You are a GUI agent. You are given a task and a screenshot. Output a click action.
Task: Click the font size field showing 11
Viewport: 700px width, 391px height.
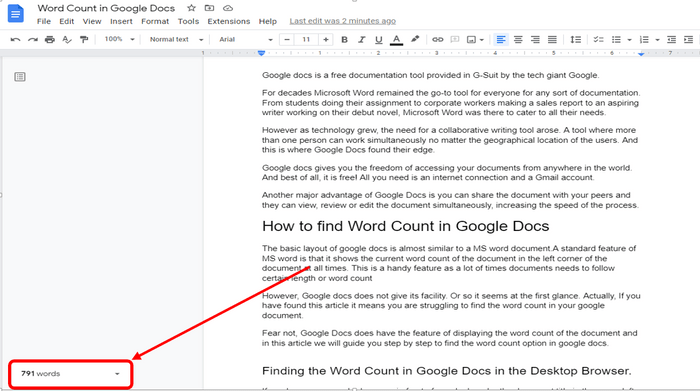tap(306, 40)
